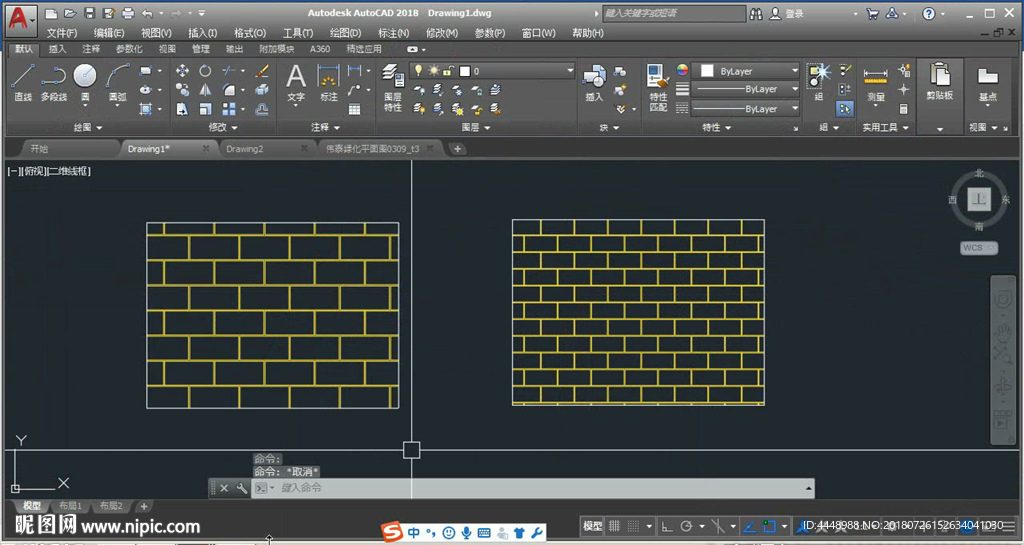Click the Move tool icon

click(x=182, y=70)
